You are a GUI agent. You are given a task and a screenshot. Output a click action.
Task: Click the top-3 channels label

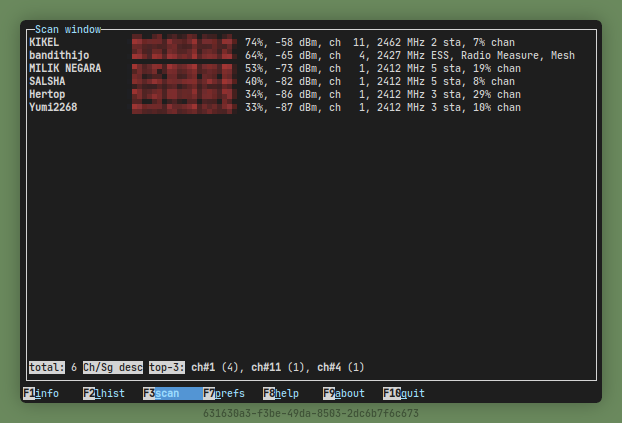(x=167, y=367)
